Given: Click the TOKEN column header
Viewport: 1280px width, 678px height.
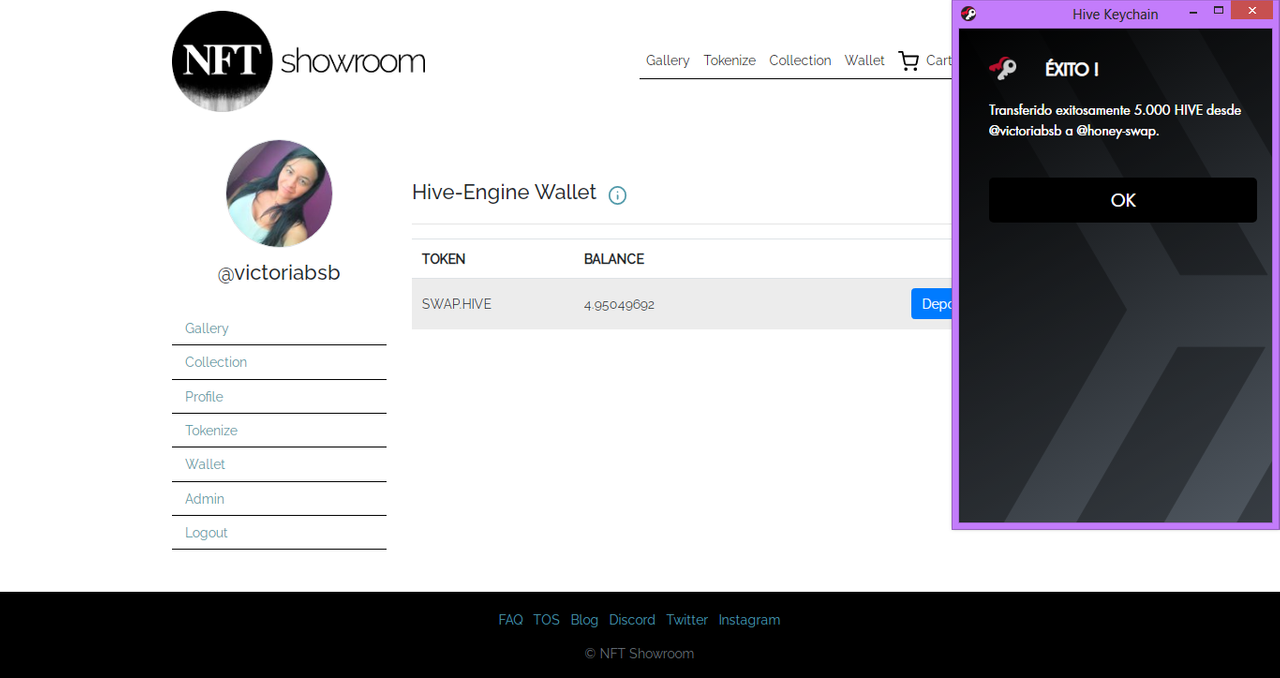Looking at the screenshot, I should click(443, 259).
